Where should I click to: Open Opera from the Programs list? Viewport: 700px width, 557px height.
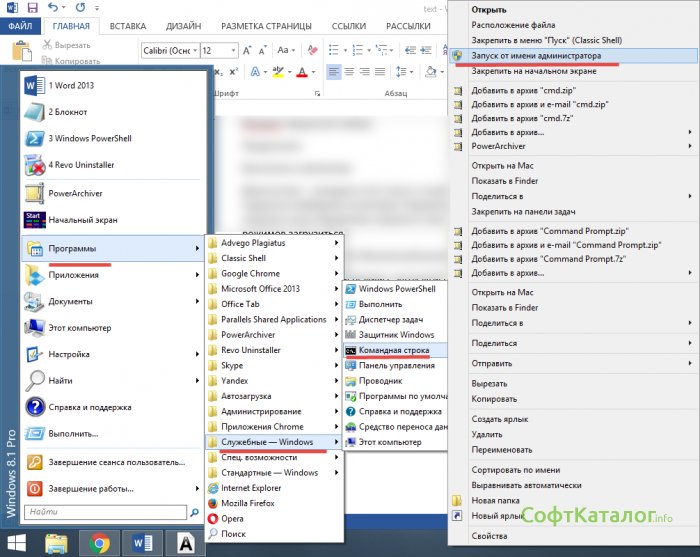click(x=232, y=519)
